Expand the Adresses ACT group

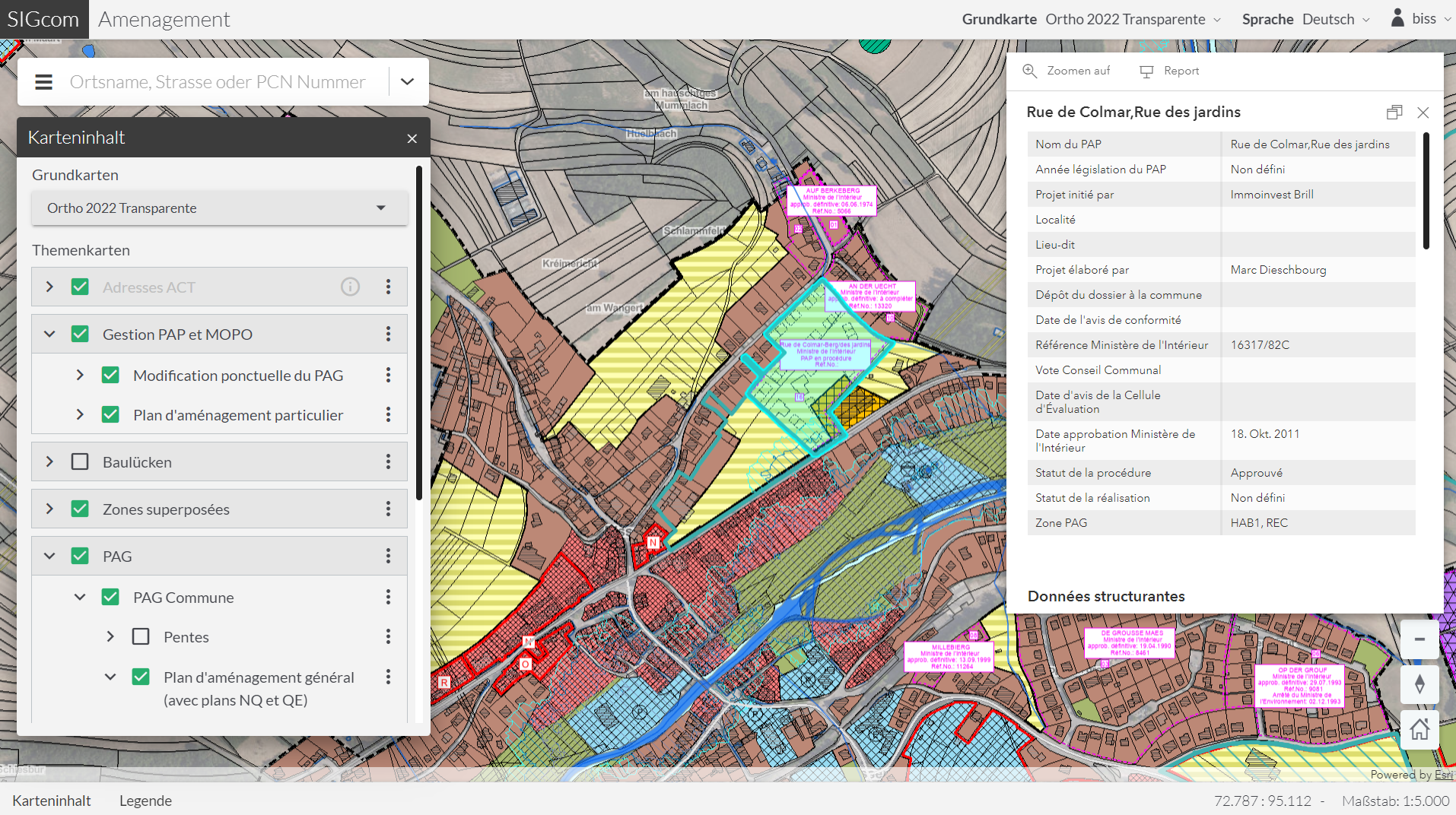click(x=49, y=287)
